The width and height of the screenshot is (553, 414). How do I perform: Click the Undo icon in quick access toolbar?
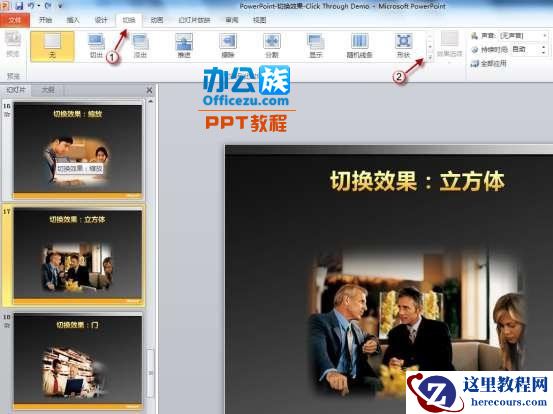click(31, 6)
